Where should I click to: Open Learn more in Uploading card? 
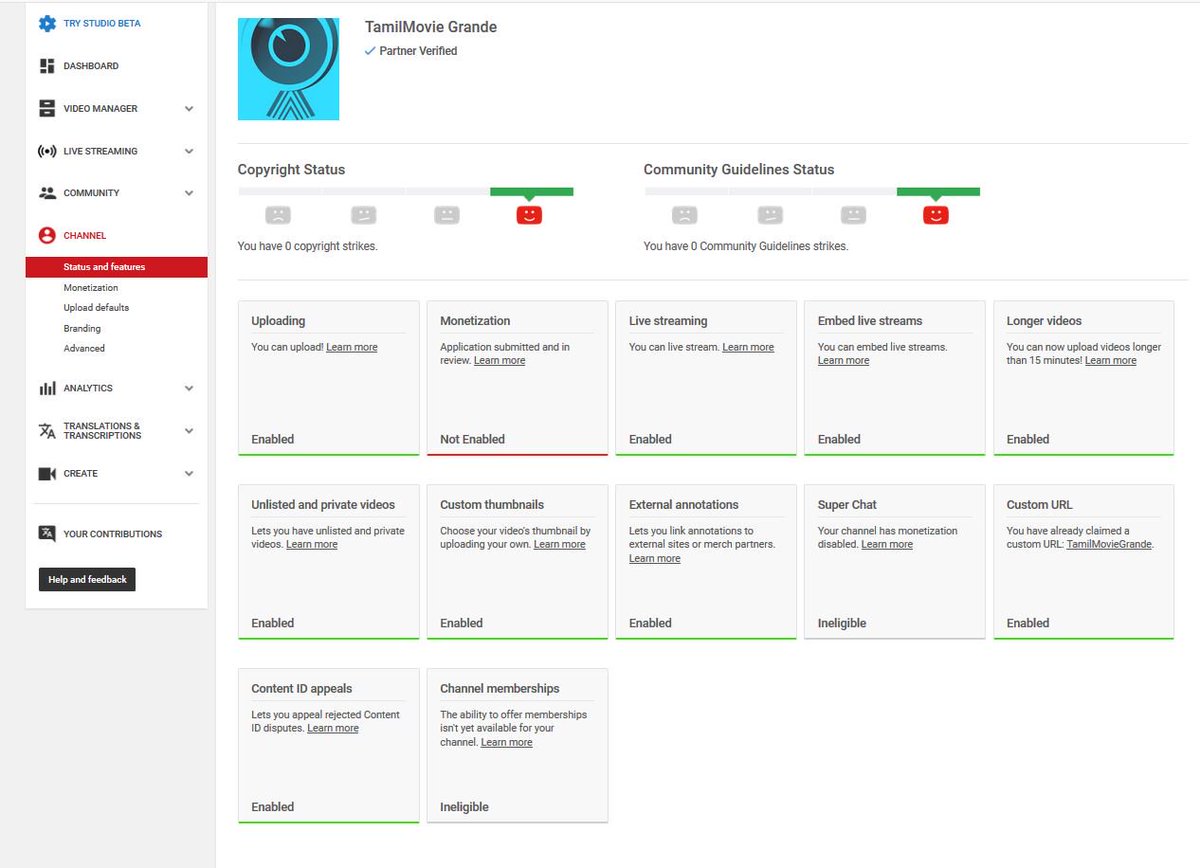click(352, 347)
